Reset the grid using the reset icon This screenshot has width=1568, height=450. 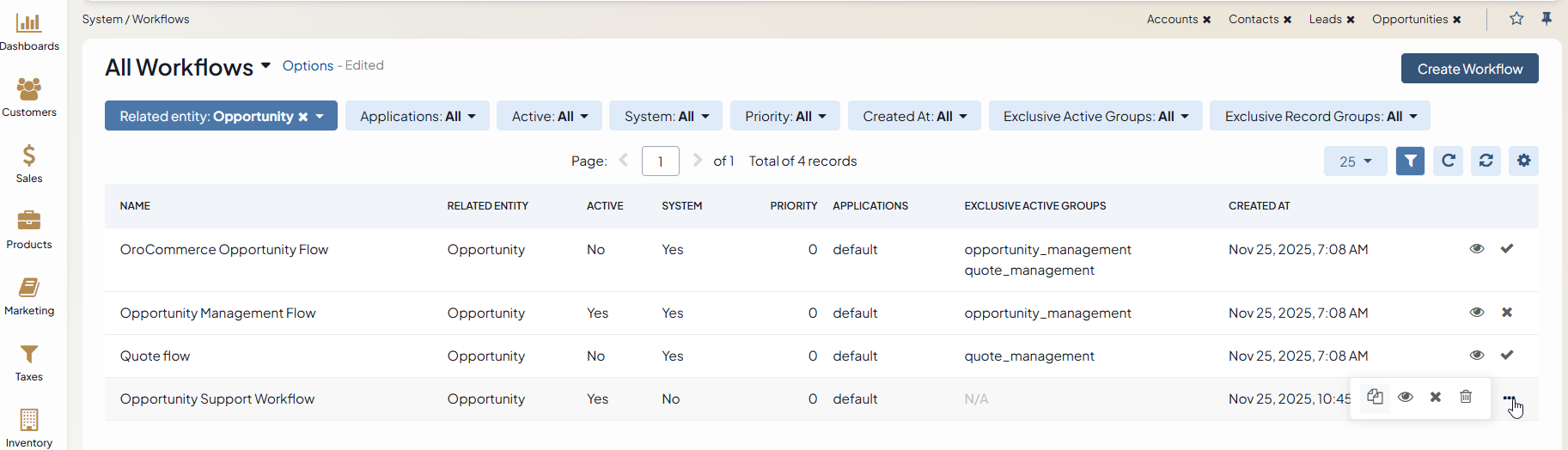pos(1448,161)
